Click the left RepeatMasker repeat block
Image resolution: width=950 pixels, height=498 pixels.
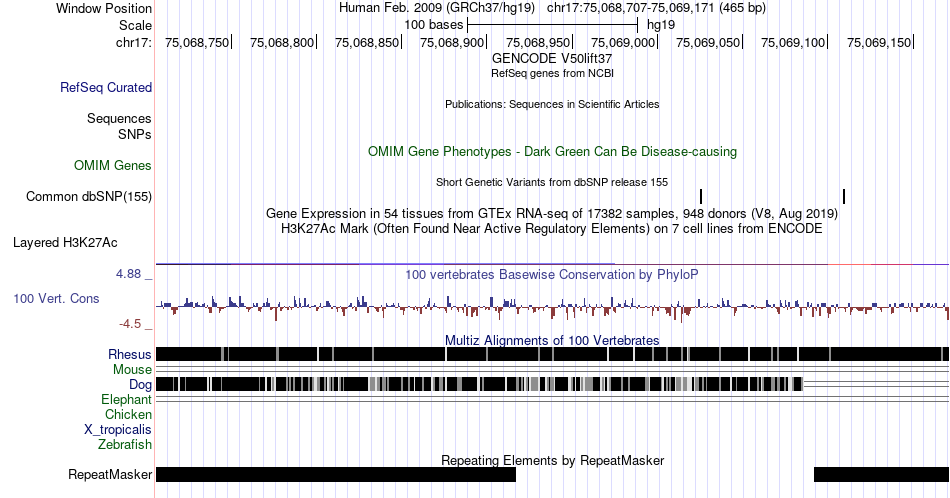click(x=336, y=474)
